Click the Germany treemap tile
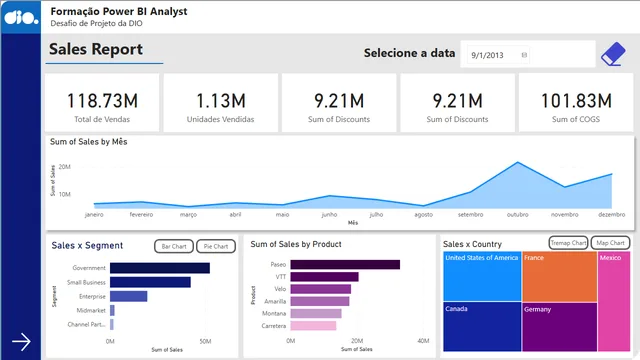Viewport: 640px width, 360px height. [560, 327]
